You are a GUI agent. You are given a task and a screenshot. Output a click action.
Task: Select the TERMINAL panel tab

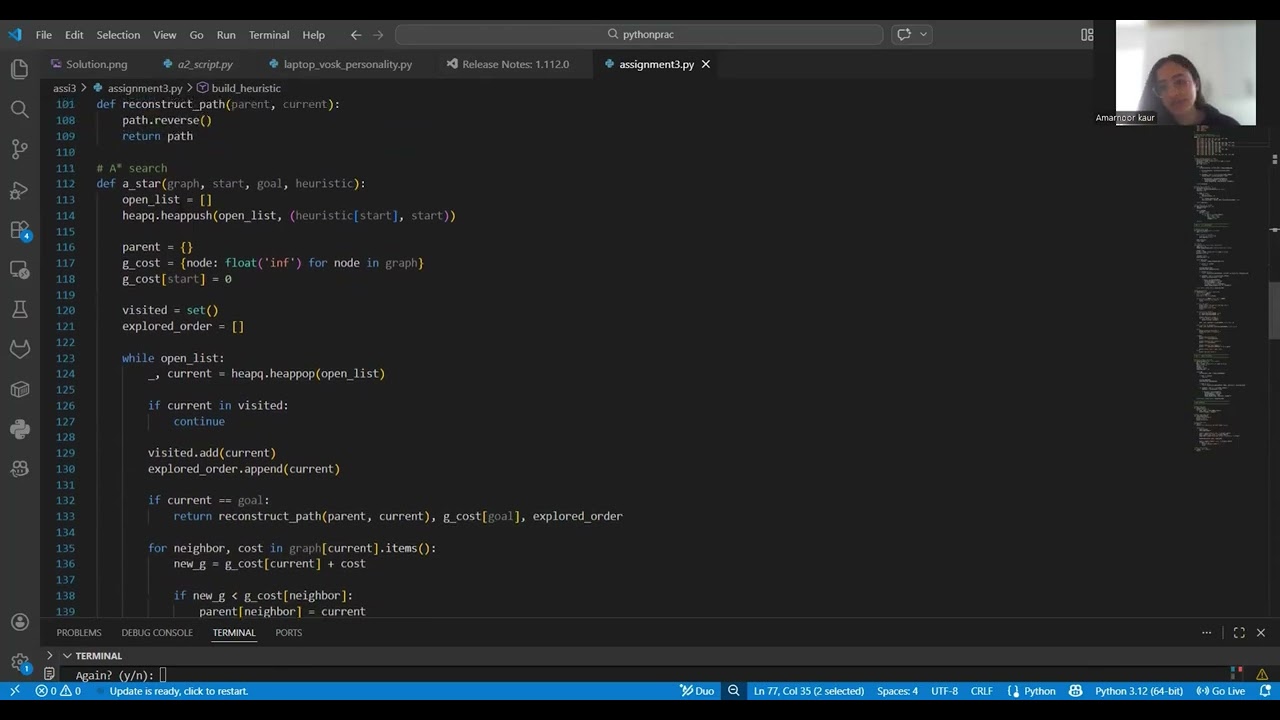pos(234,632)
